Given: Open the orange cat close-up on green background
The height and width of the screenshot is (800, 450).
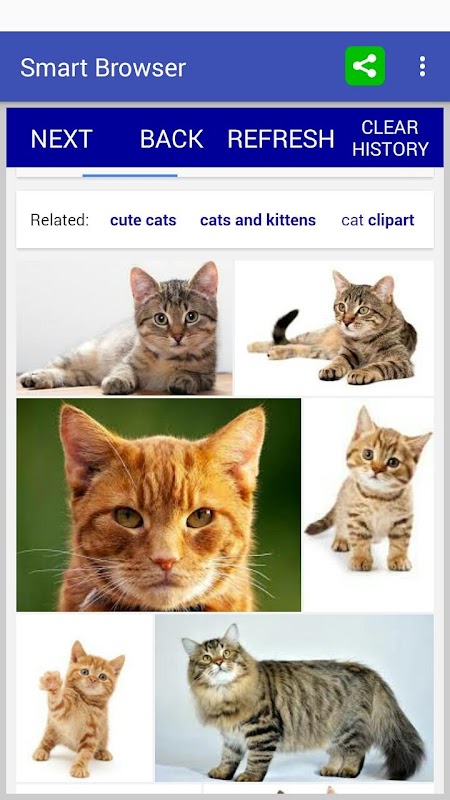Looking at the screenshot, I should (x=159, y=505).
